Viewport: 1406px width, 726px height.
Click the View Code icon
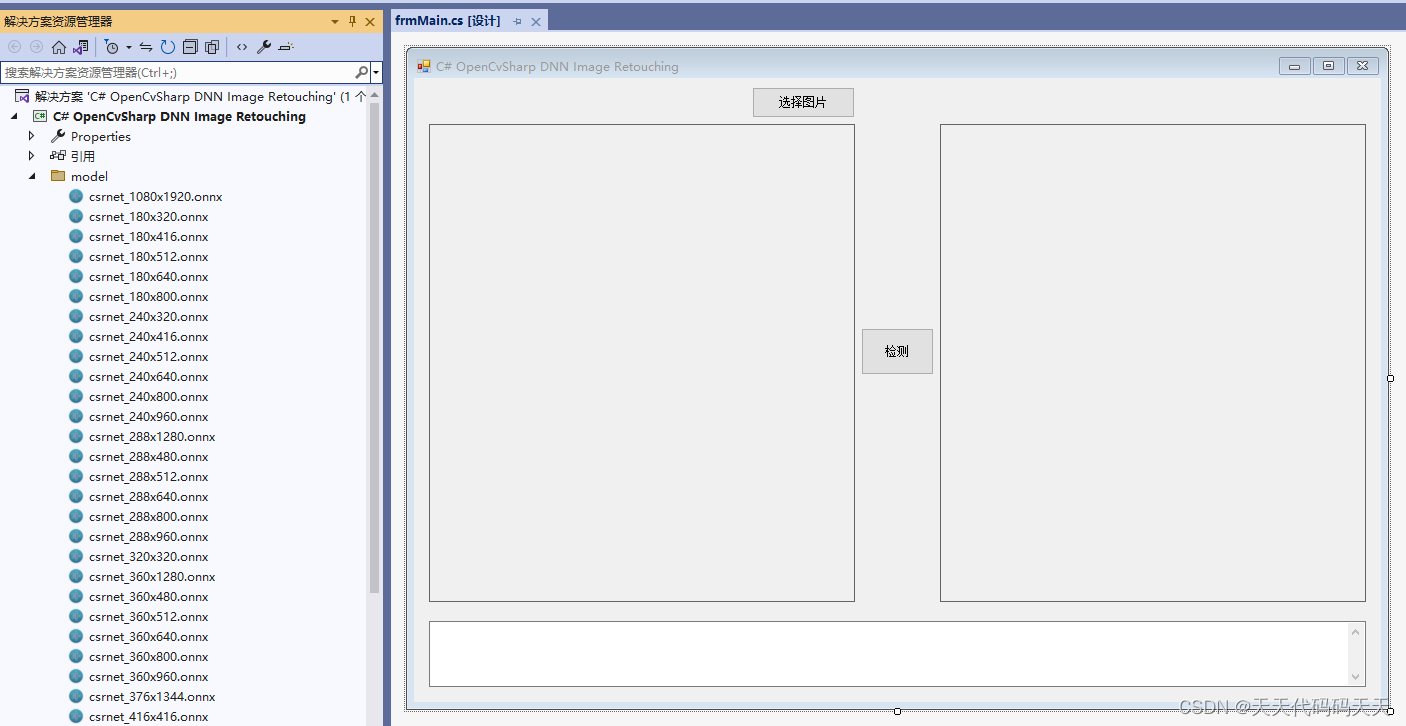[242, 47]
